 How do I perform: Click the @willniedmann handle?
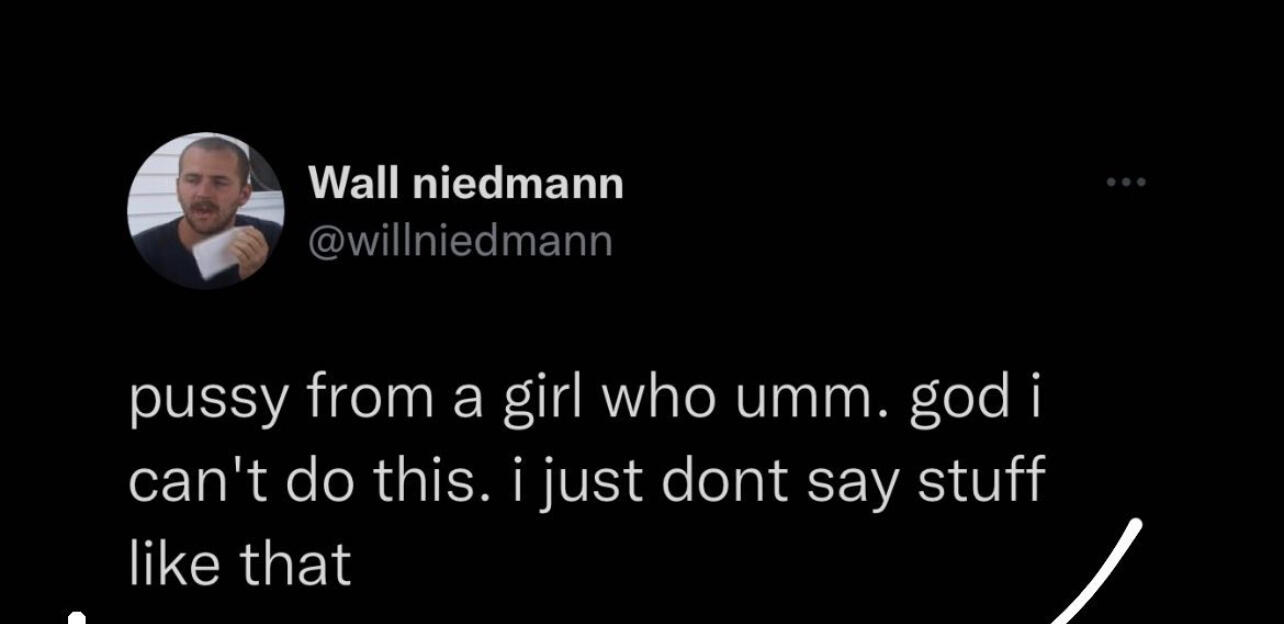(460, 241)
